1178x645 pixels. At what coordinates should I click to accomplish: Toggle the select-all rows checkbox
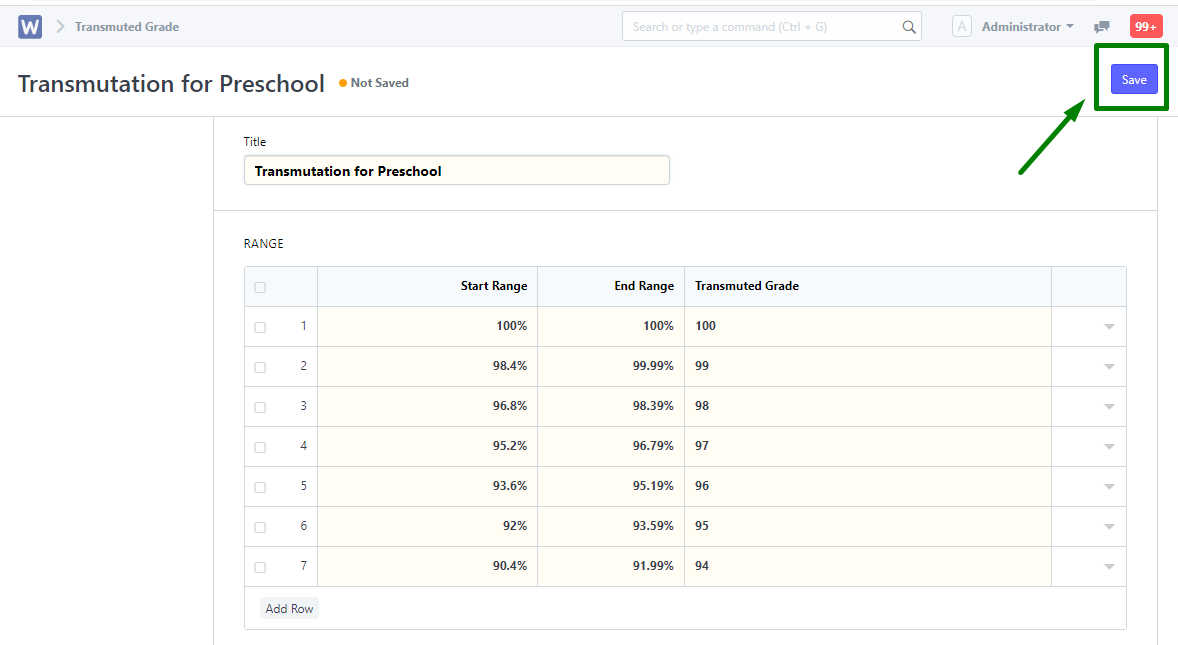[x=260, y=286]
